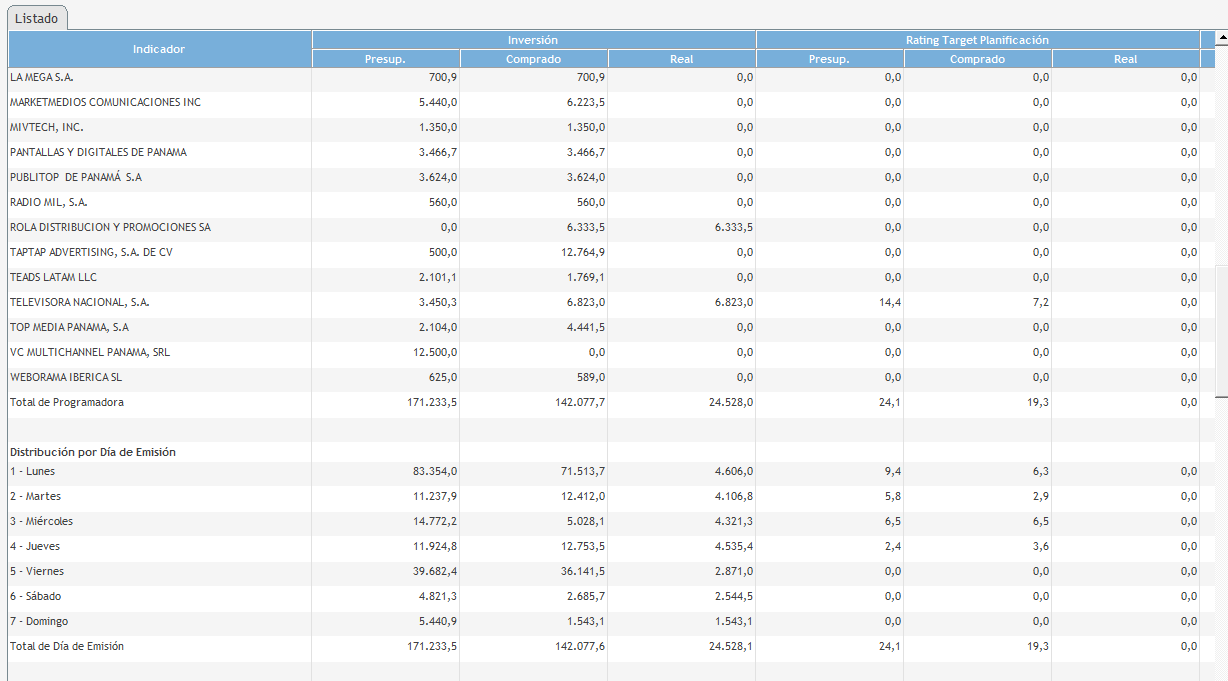Screen dimensions: 1228x681
Task: Click the Rating Target Planificación header
Action: 977,40
